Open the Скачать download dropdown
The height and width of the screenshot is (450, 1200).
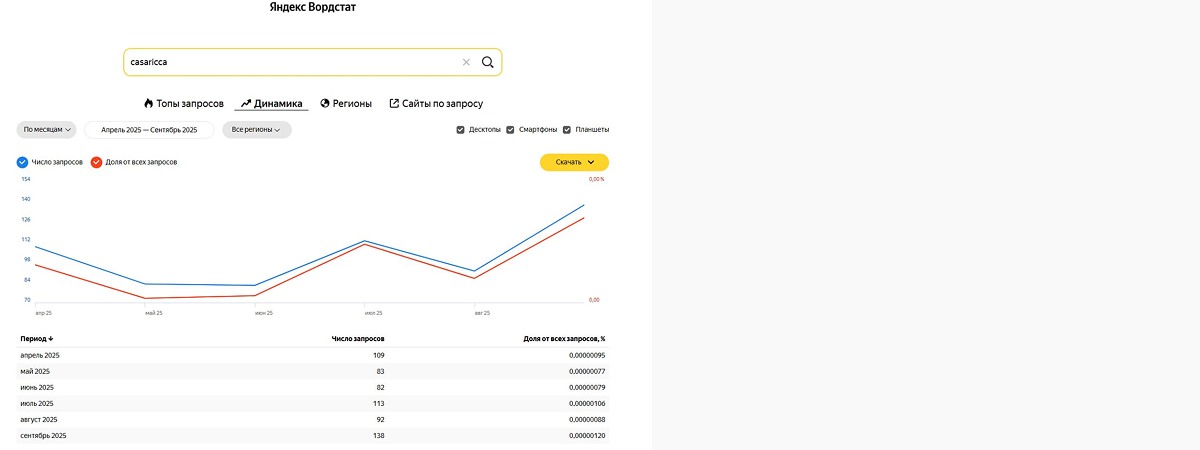click(574, 162)
